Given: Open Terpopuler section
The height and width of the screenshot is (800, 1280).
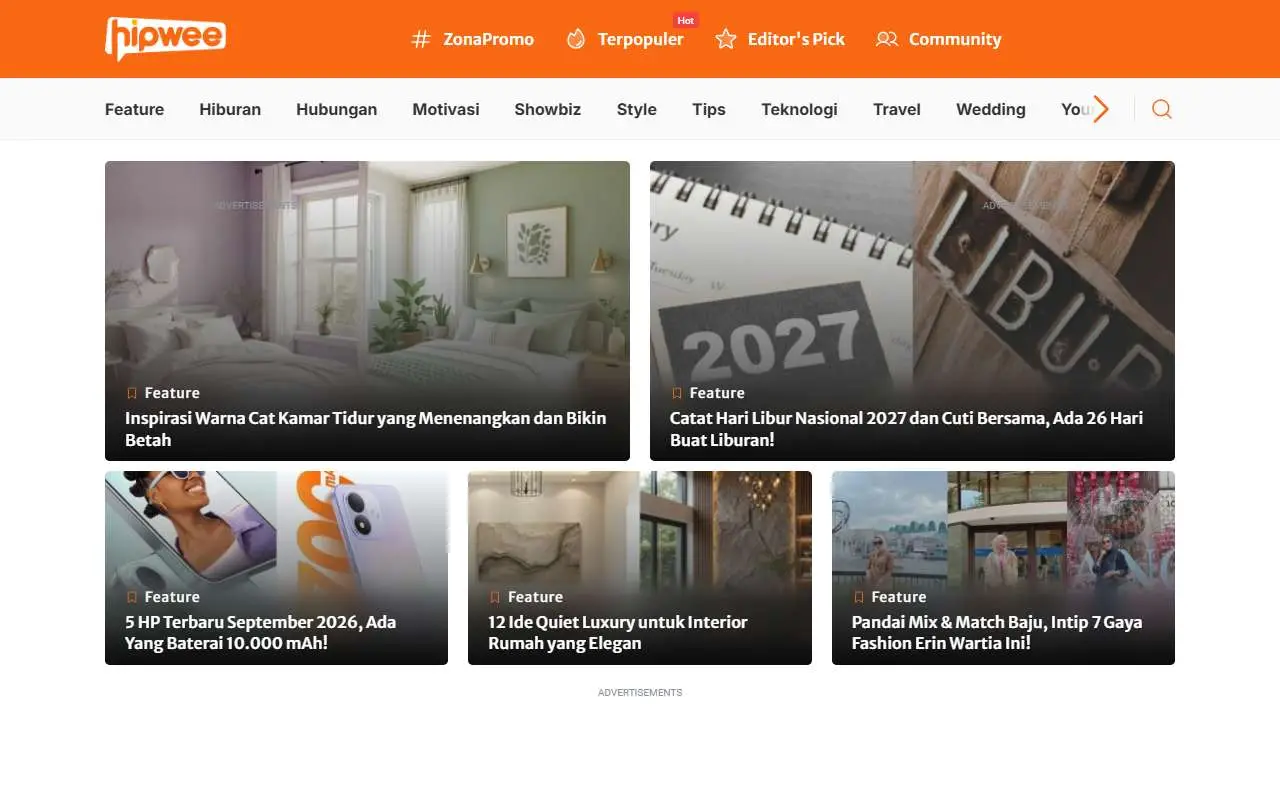Looking at the screenshot, I should pyautogui.click(x=641, y=39).
